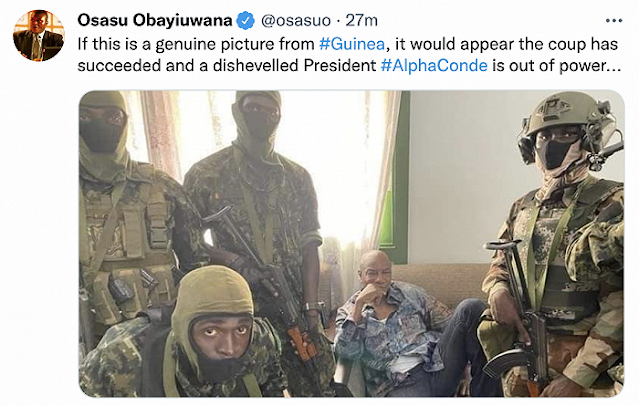The image size is (639, 406).
Task: Open Osasu Obayiuwana's profile avatar
Action: pos(39,35)
